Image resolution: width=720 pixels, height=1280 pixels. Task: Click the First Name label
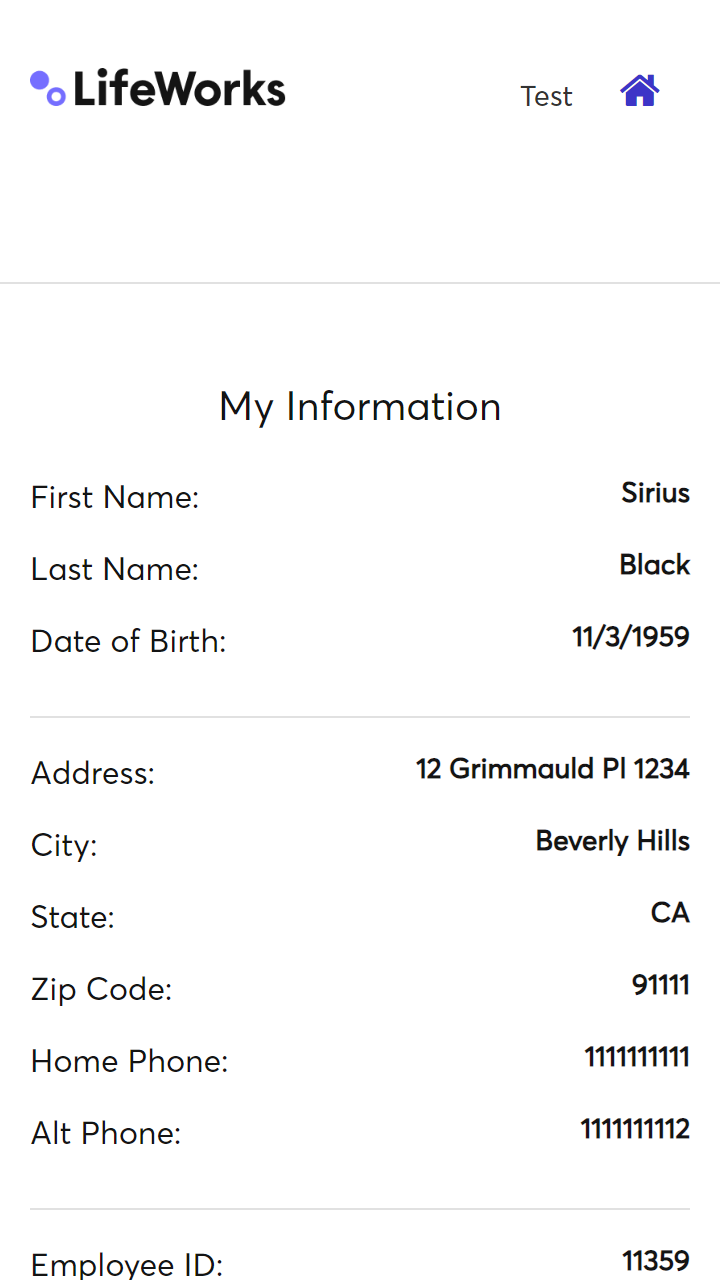[x=115, y=497]
